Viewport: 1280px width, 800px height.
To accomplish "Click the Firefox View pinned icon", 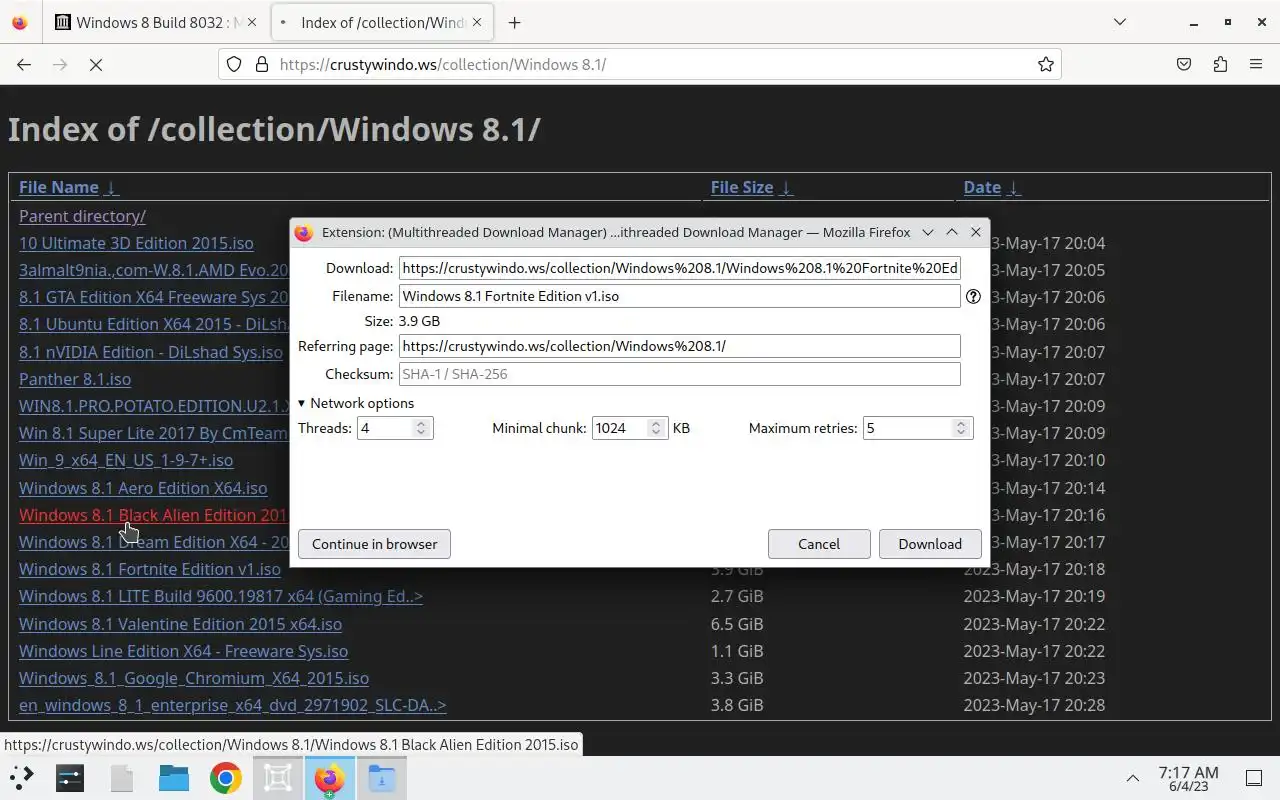I will 20,22.
